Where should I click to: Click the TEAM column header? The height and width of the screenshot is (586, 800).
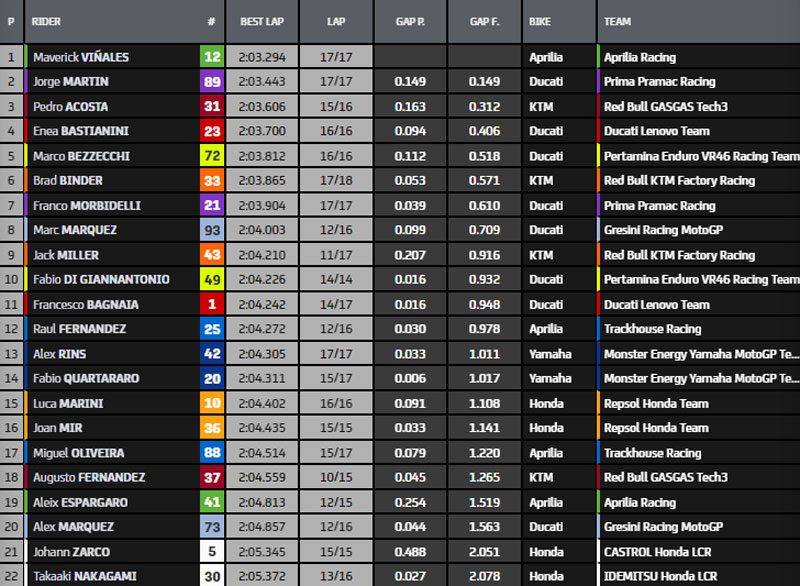pos(619,21)
